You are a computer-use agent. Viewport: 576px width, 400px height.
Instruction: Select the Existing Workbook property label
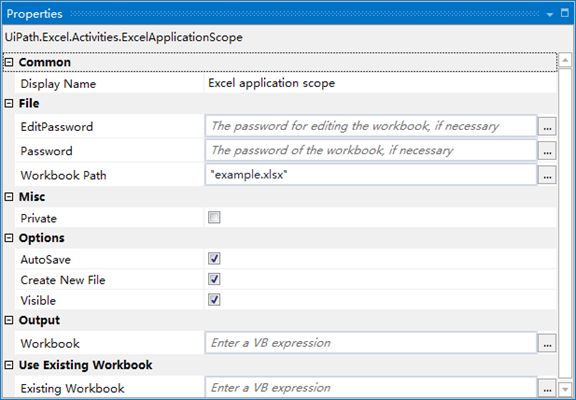(72, 389)
